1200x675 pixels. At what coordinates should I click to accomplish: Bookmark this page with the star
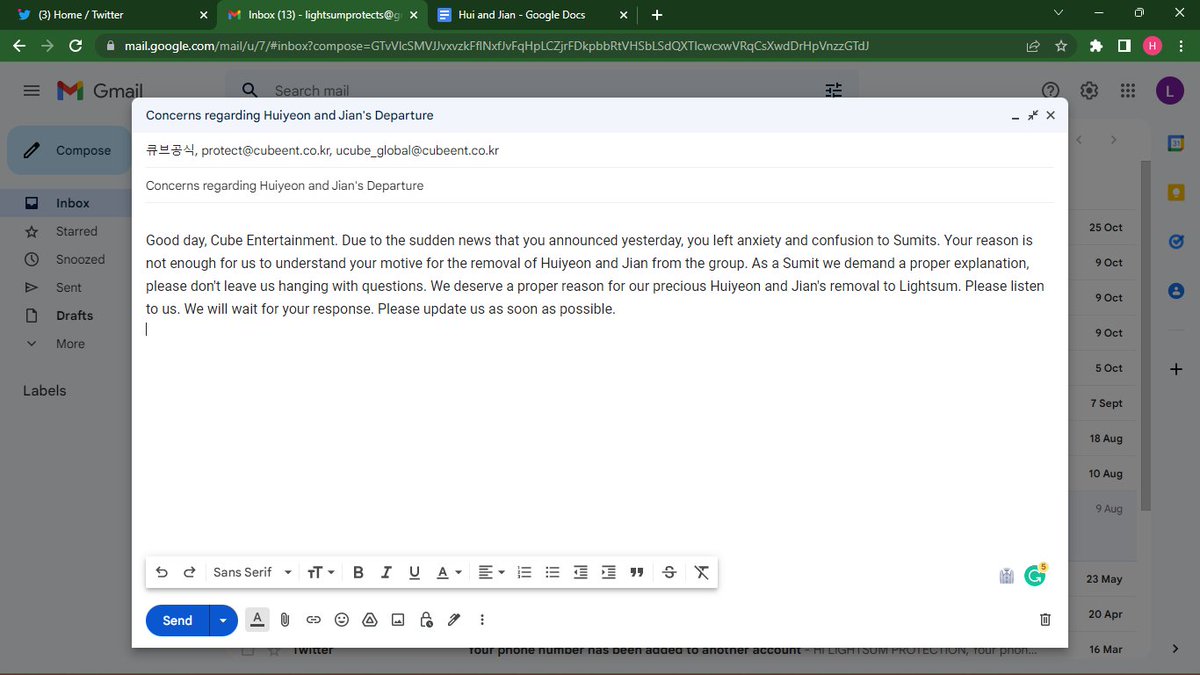point(1061,46)
